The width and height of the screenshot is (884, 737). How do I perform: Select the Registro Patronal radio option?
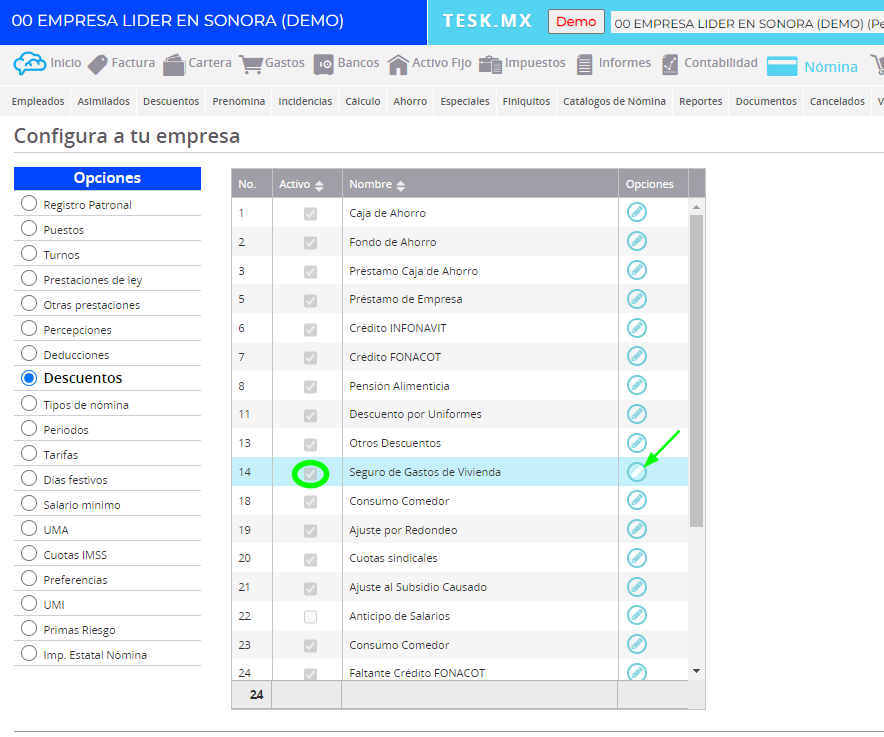[29, 204]
